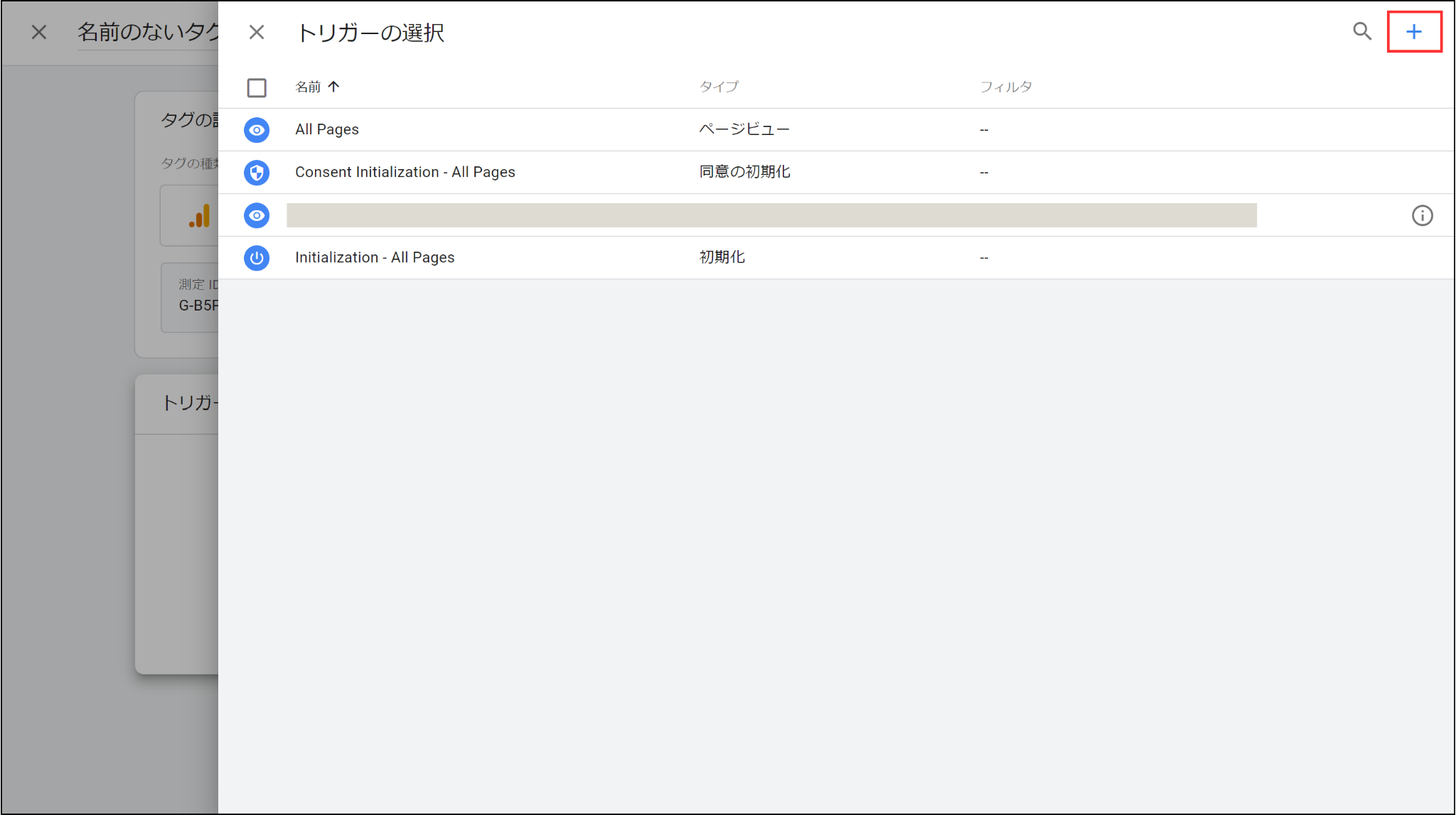
Task: Click the 測定 ID field in background
Action: coord(191,297)
